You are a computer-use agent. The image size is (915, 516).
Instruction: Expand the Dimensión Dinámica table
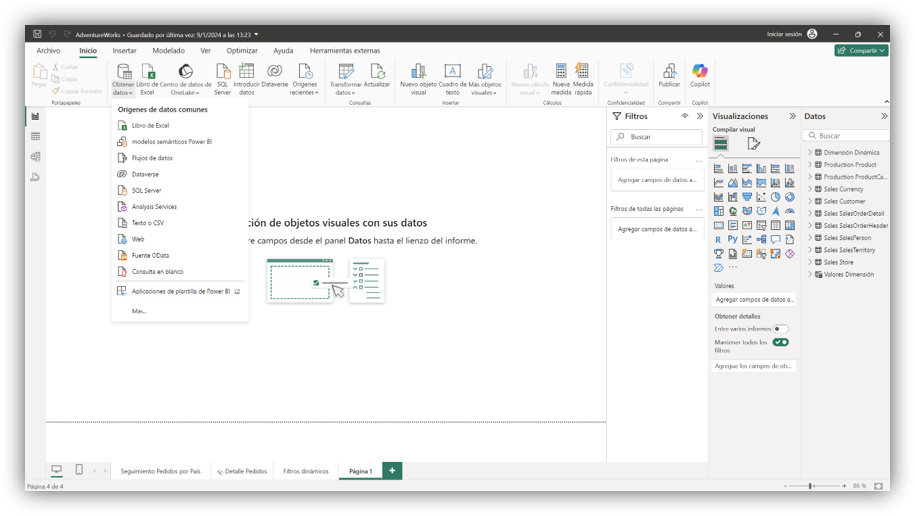(x=810, y=152)
